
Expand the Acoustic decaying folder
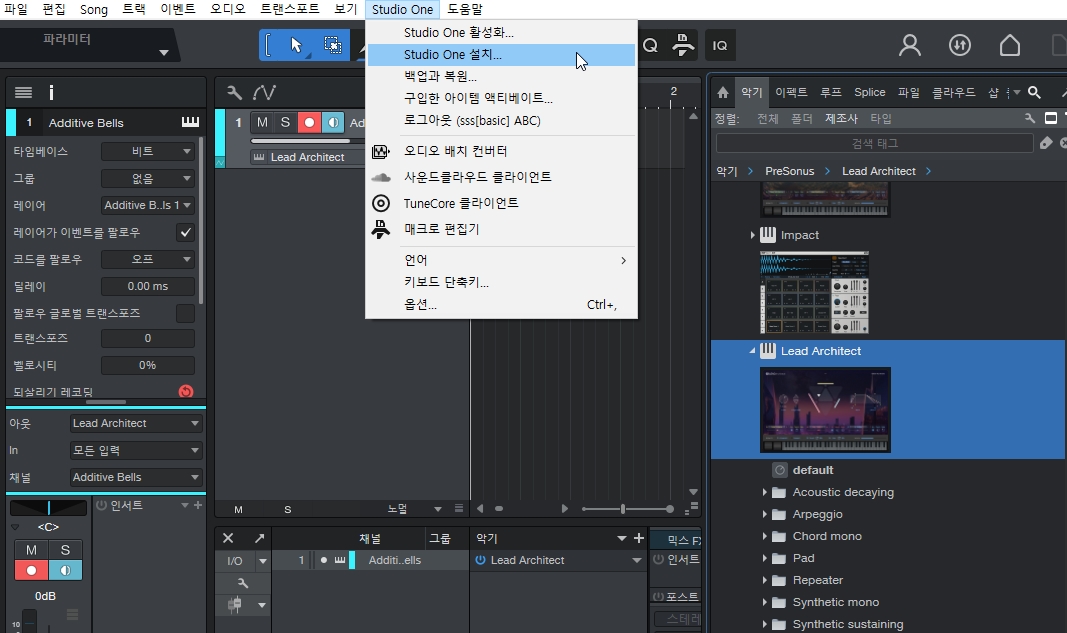point(764,492)
